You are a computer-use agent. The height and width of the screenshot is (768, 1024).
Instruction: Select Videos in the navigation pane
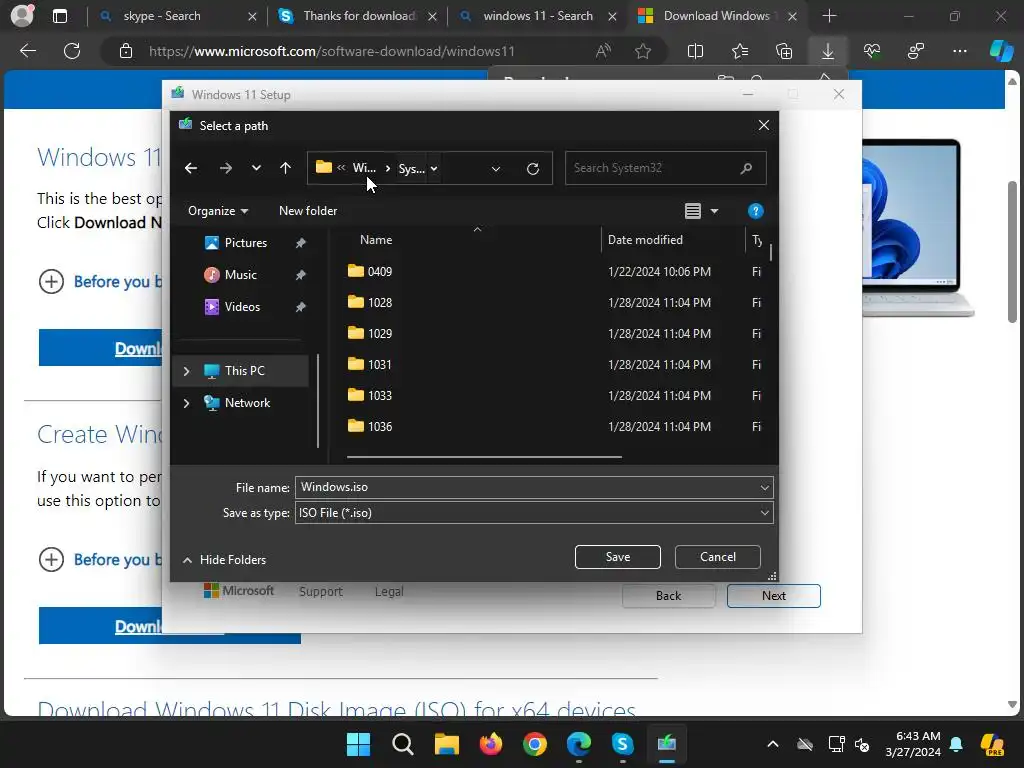coord(242,307)
